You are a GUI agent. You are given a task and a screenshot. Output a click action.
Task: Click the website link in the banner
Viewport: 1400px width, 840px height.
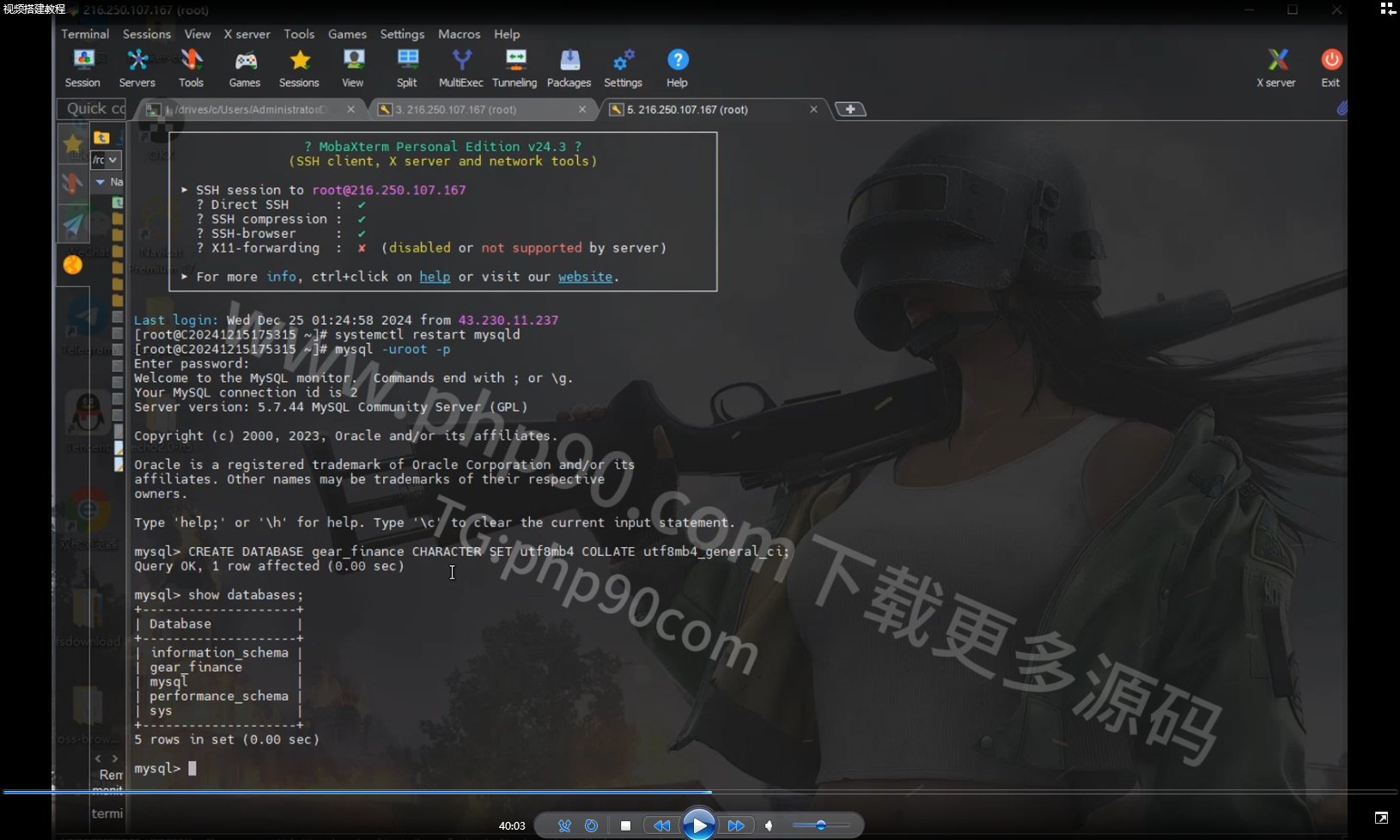pyautogui.click(x=586, y=277)
